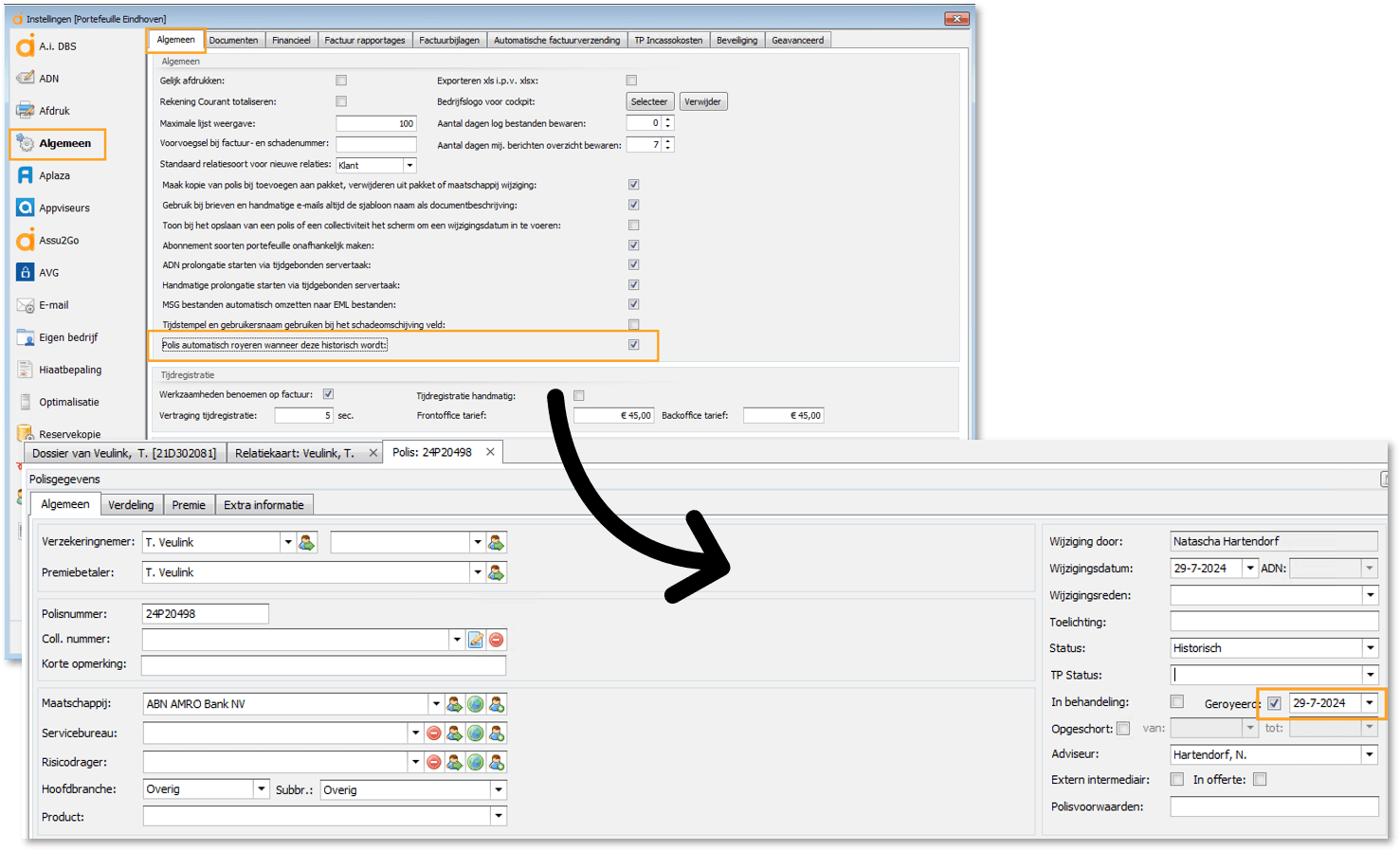1400x851 pixels.
Task: Open Dossier van Veulink, T. tab
Action: click(124, 453)
